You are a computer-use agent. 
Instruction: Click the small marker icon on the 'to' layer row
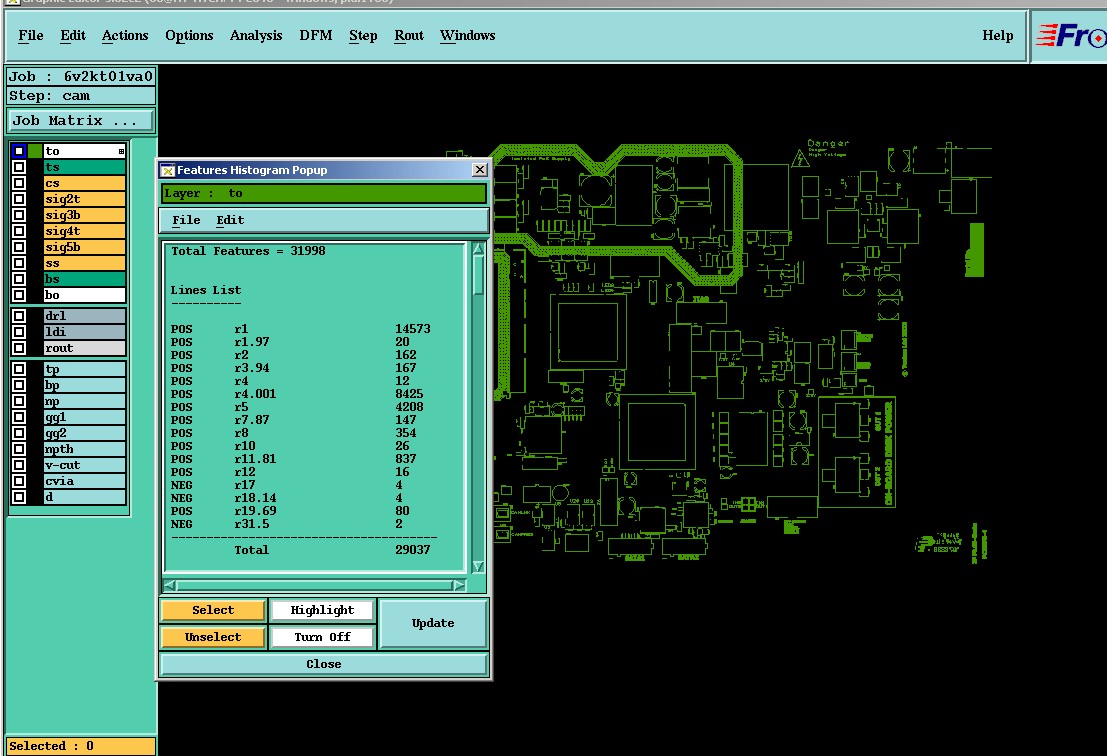click(x=121, y=152)
